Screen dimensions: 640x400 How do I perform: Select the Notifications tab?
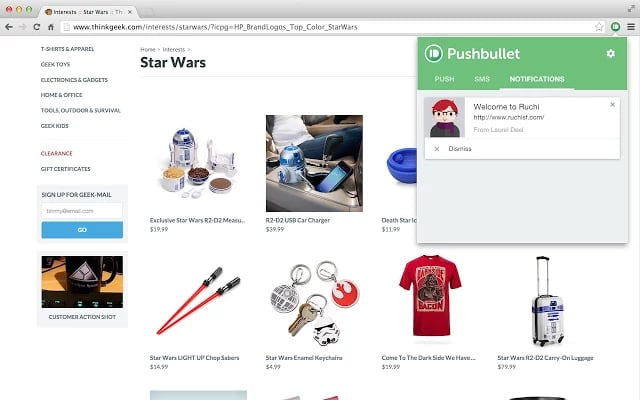(x=537, y=79)
